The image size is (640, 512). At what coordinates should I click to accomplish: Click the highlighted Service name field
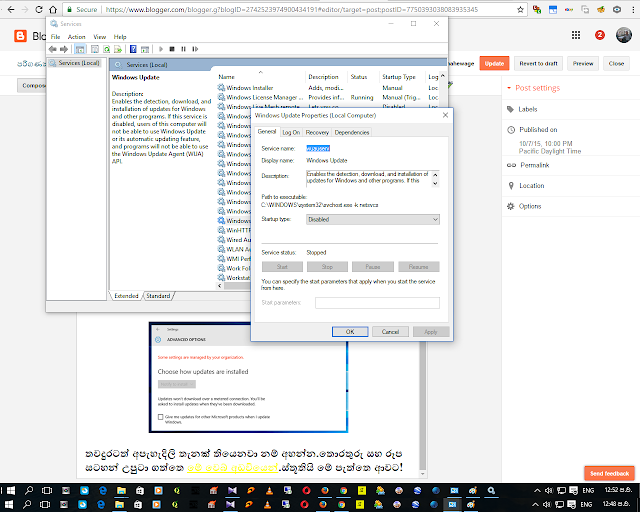coord(318,148)
